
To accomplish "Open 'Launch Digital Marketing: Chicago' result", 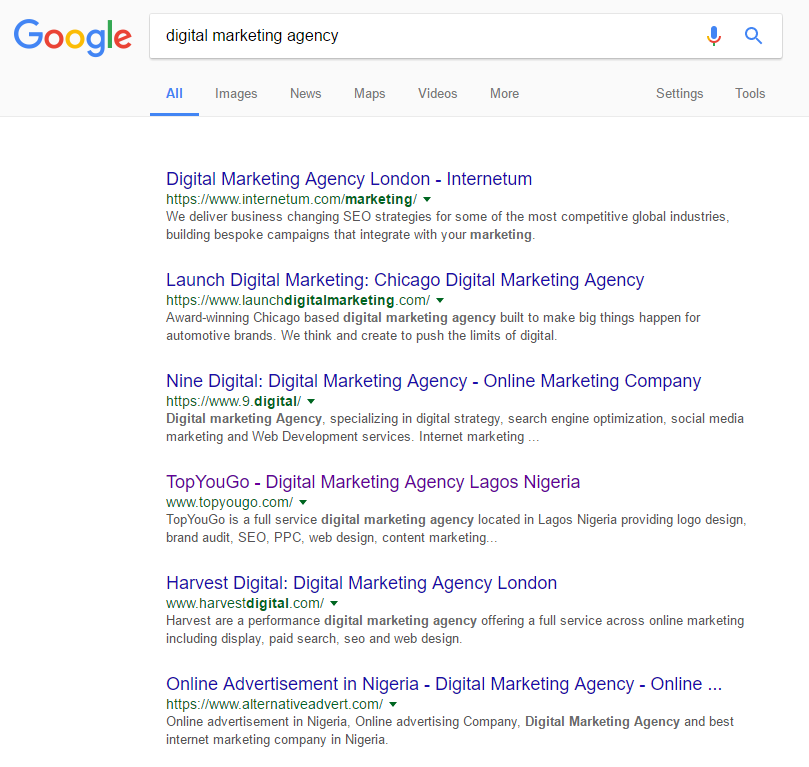I will tap(405, 280).
